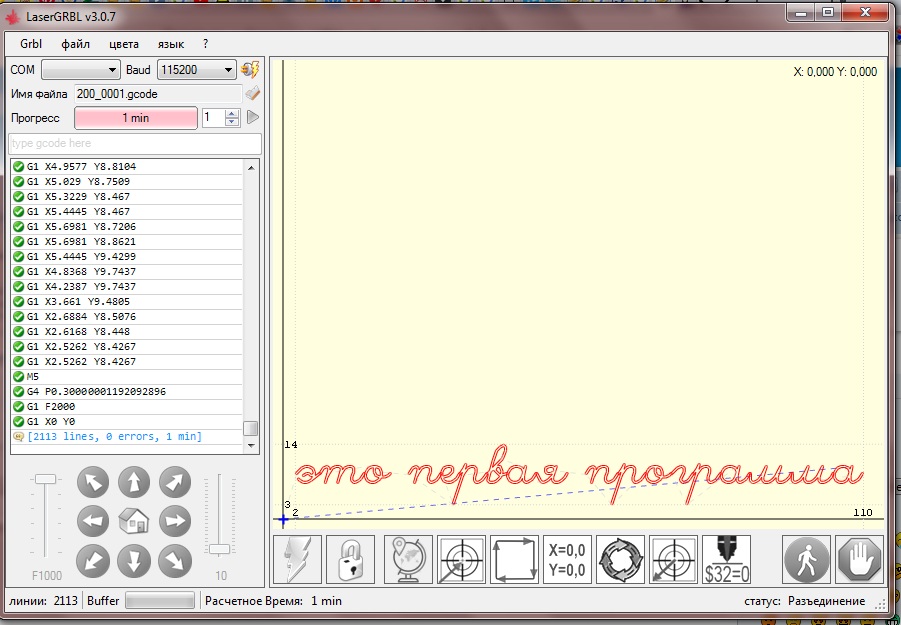Click the walking man resume button
Image resolution: width=901 pixels, height=625 pixels.
807,560
